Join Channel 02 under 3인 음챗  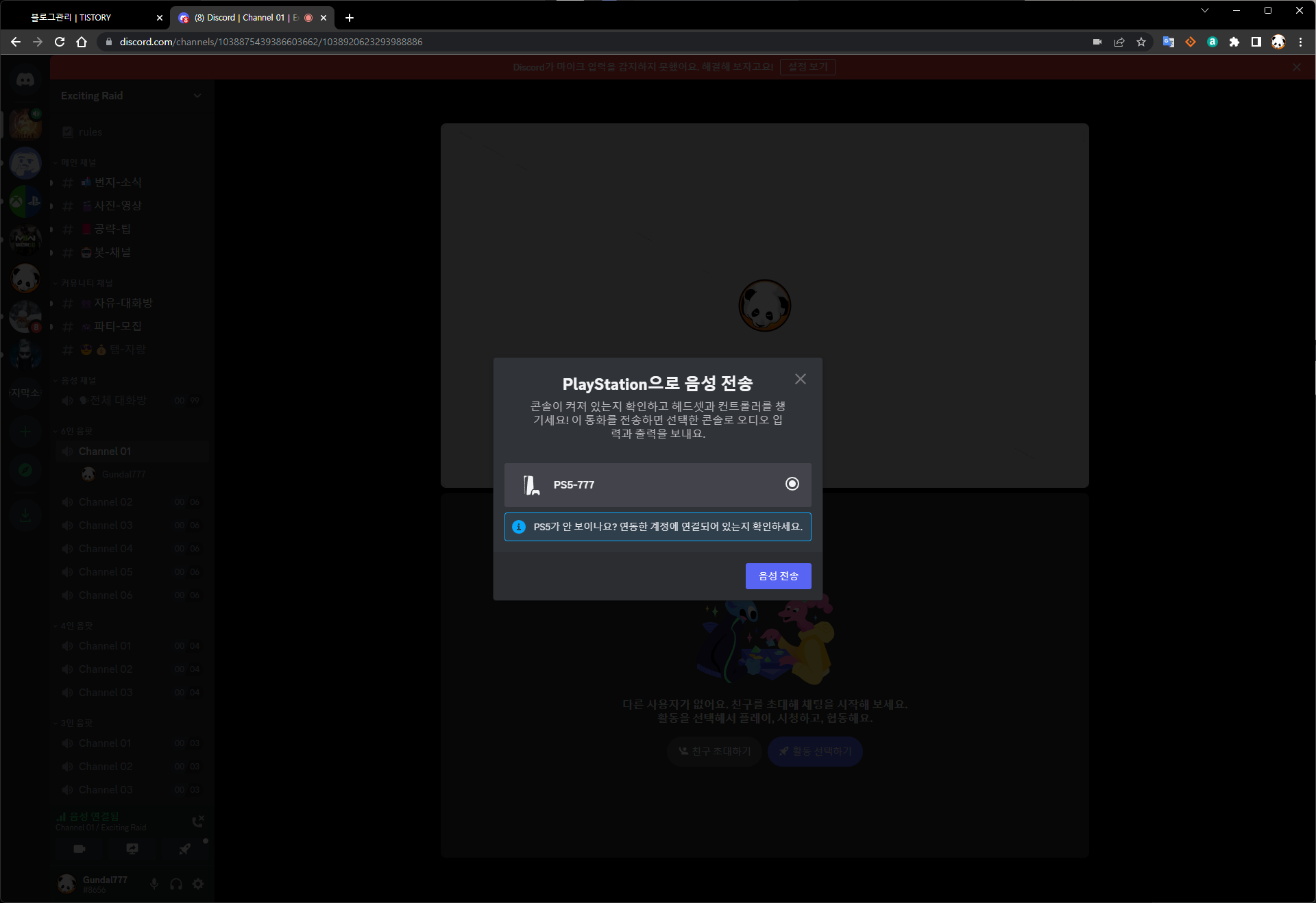[132, 767]
